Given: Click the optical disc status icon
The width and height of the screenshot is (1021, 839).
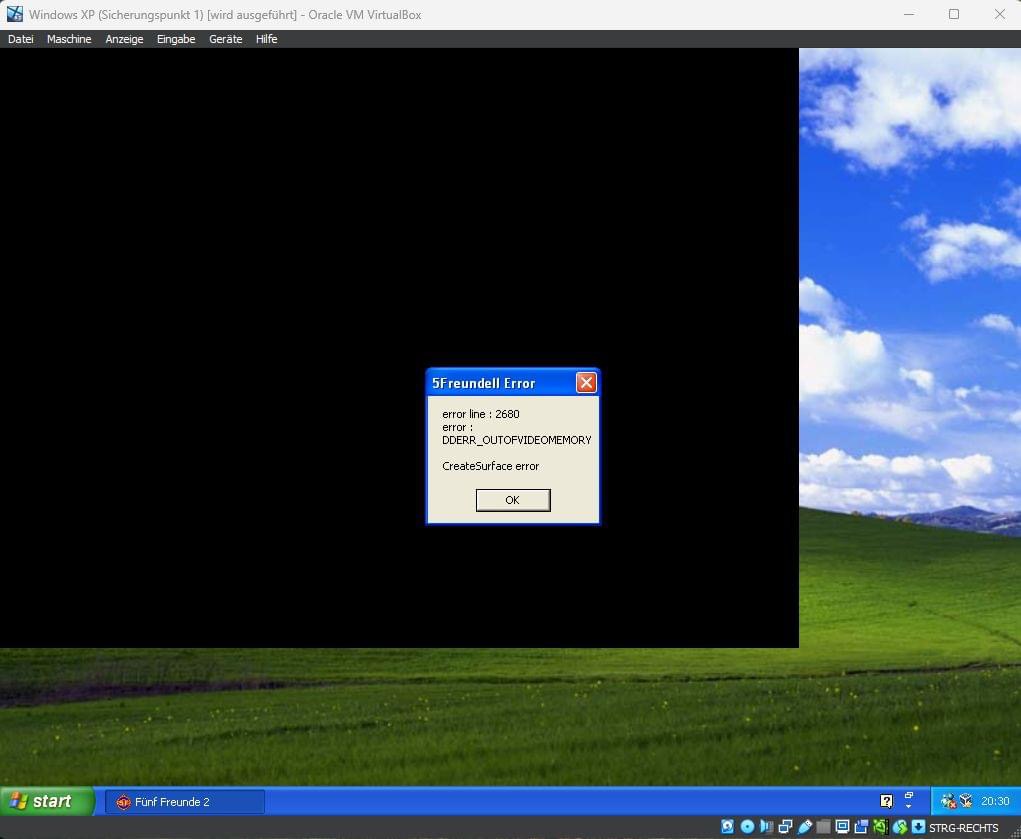Looking at the screenshot, I should (x=747, y=827).
